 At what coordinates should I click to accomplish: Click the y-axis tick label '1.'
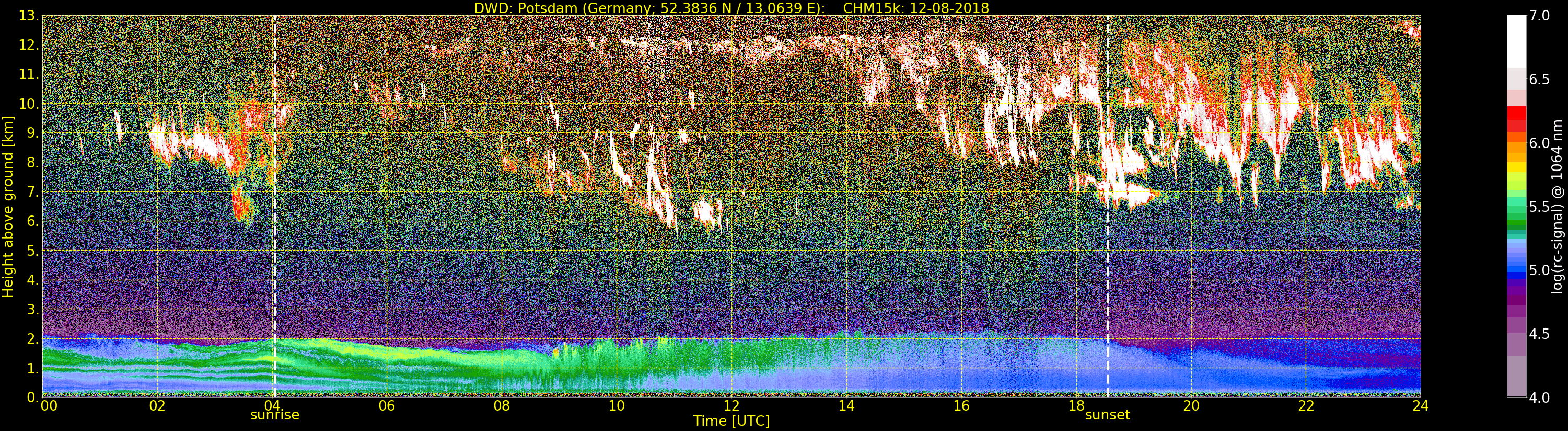point(32,368)
